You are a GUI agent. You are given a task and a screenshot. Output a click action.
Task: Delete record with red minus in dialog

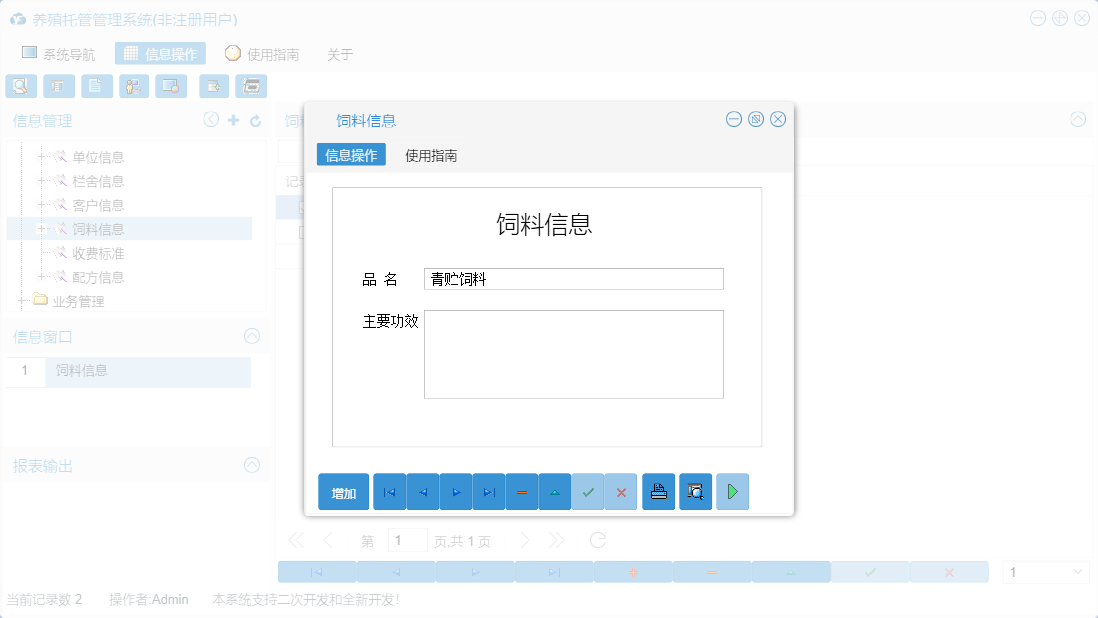pos(522,492)
